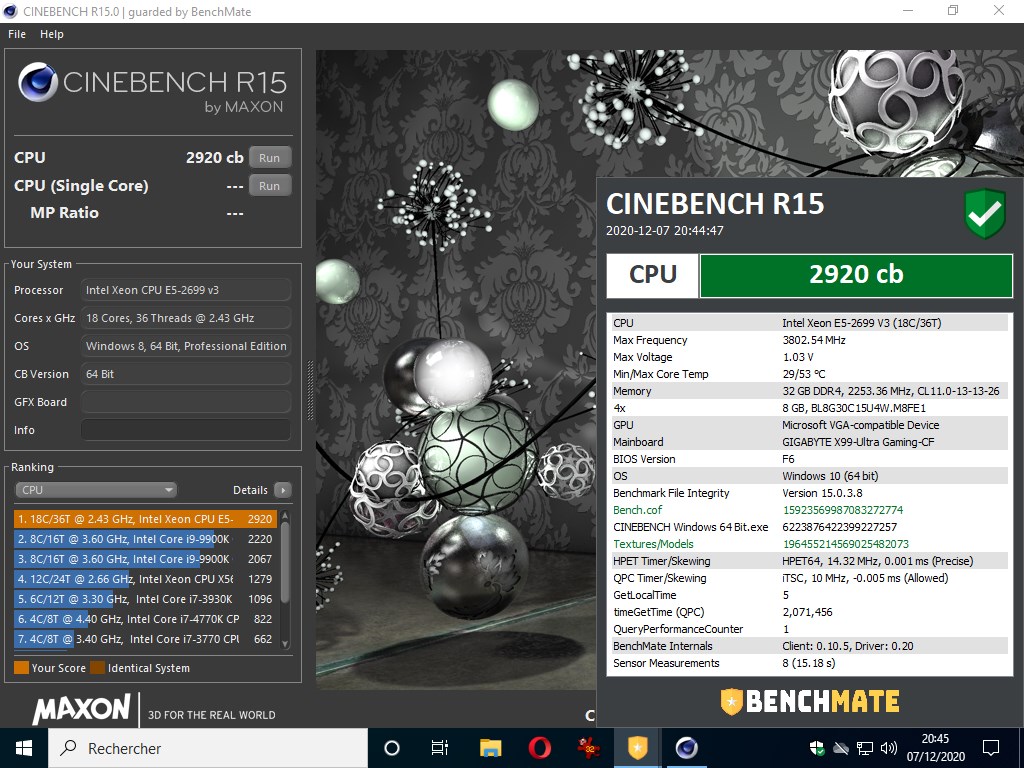Click ranking list scroll up arrow
The image size is (1024, 768).
coord(285,516)
